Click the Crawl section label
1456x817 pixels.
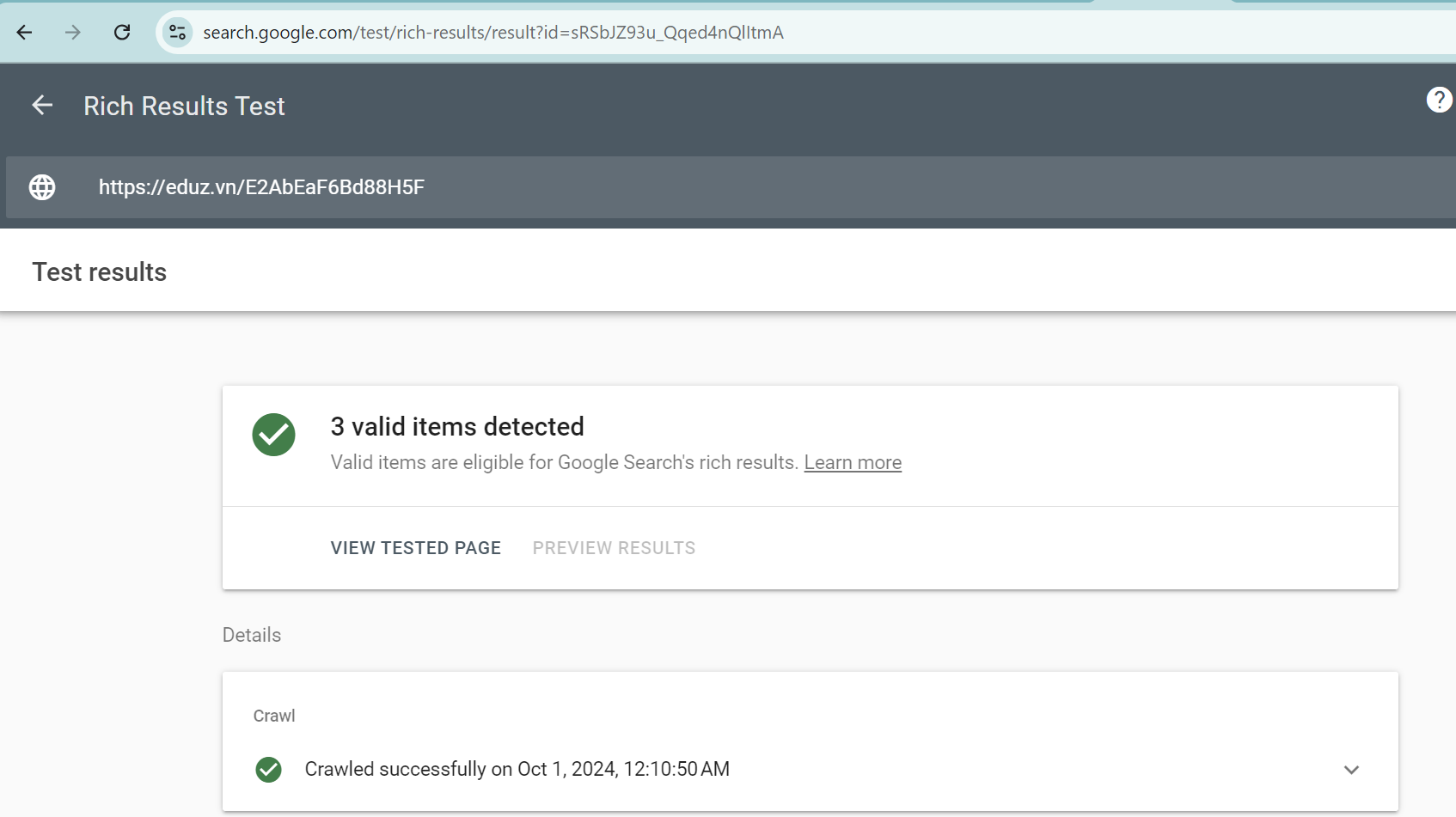point(274,716)
